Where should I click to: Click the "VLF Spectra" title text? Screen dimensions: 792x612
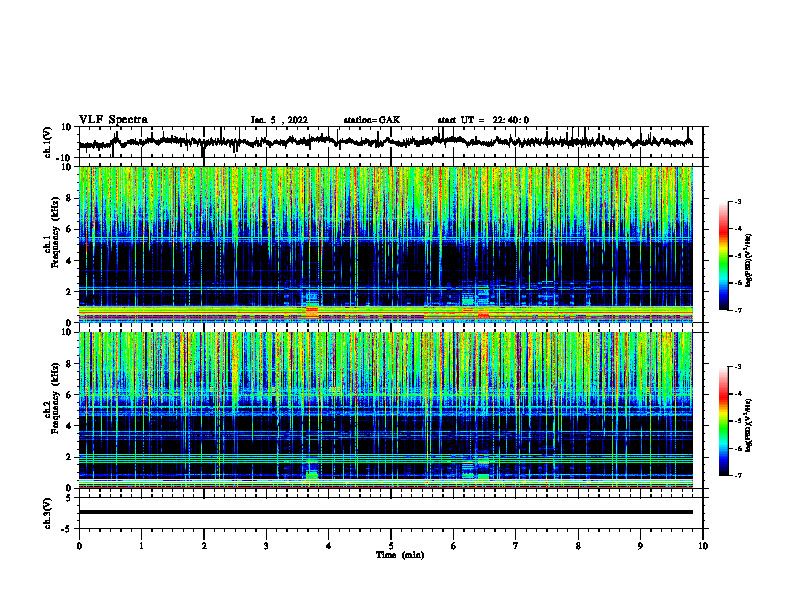click(113, 120)
